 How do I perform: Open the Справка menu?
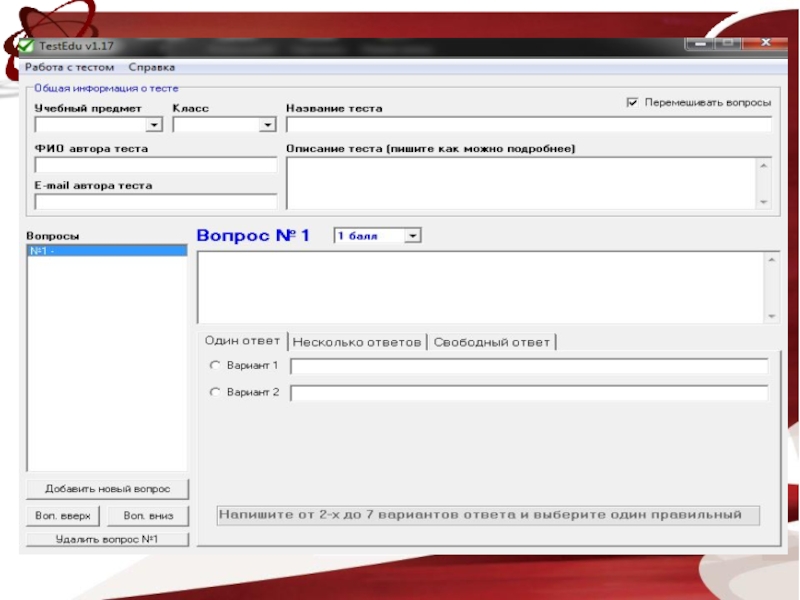(x=152, y=67)
